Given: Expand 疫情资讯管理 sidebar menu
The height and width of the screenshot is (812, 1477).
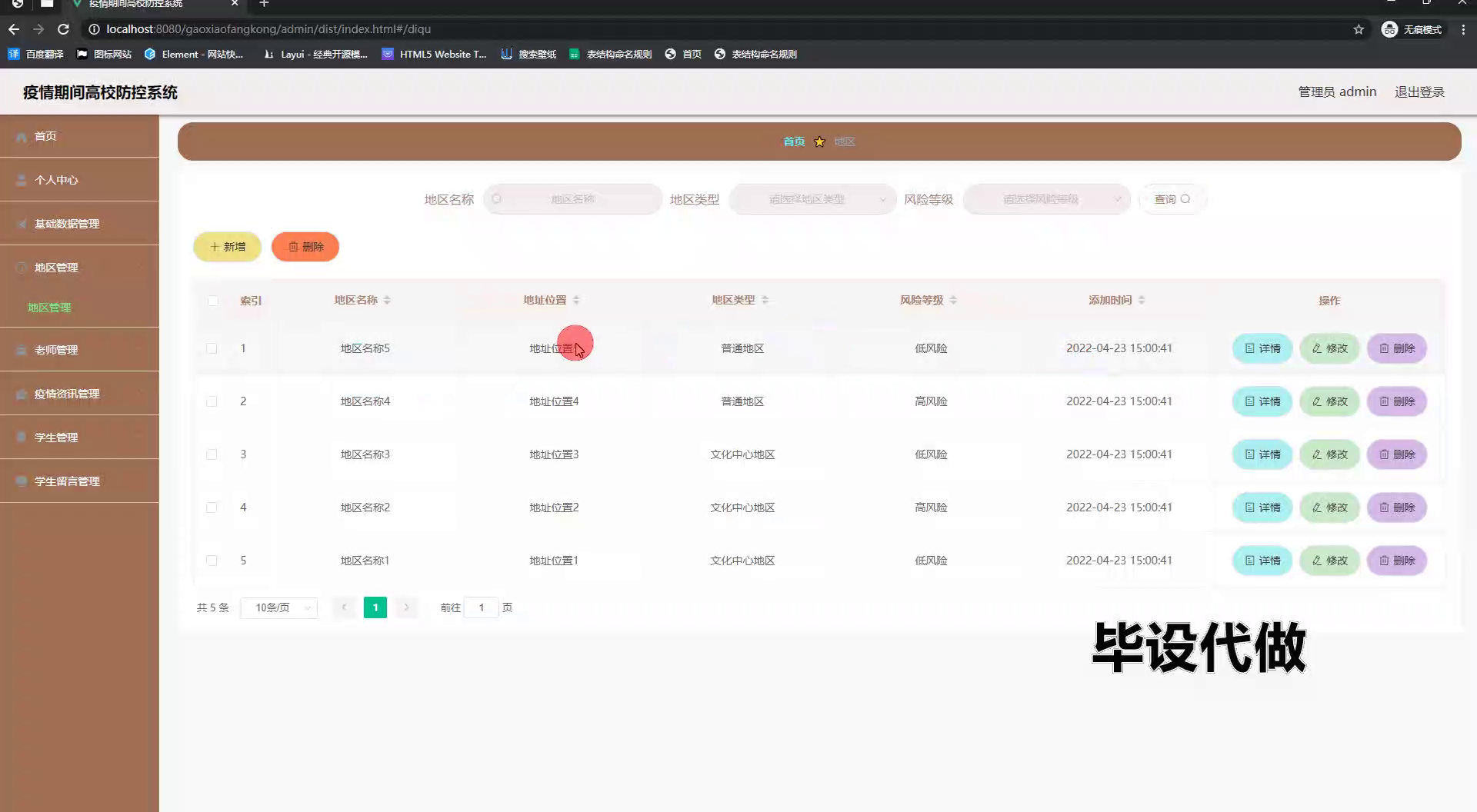Looking at the screenshot, I should click(x=79, y=394).
